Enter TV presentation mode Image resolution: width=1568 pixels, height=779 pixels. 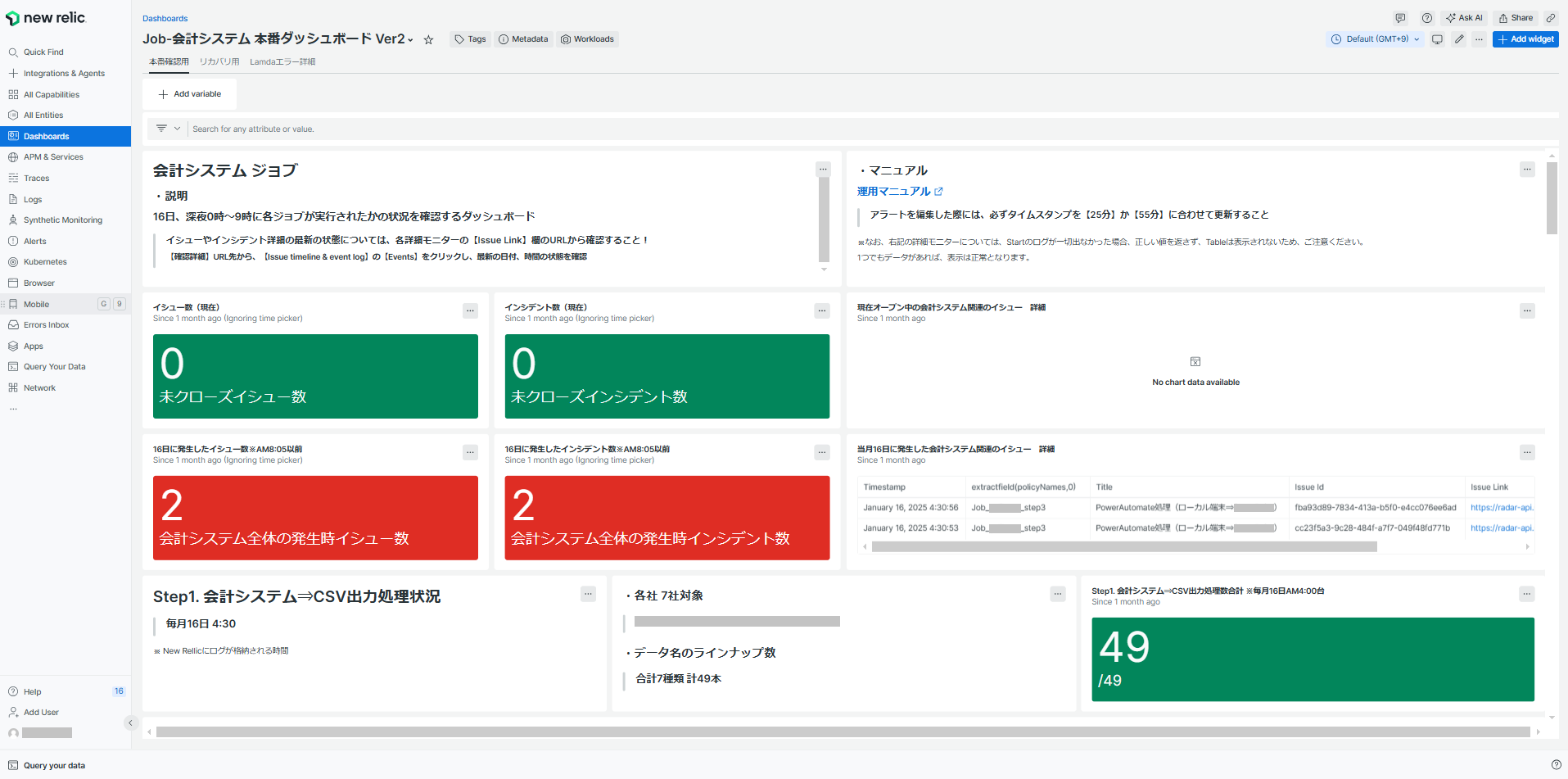coord(1437,38)
